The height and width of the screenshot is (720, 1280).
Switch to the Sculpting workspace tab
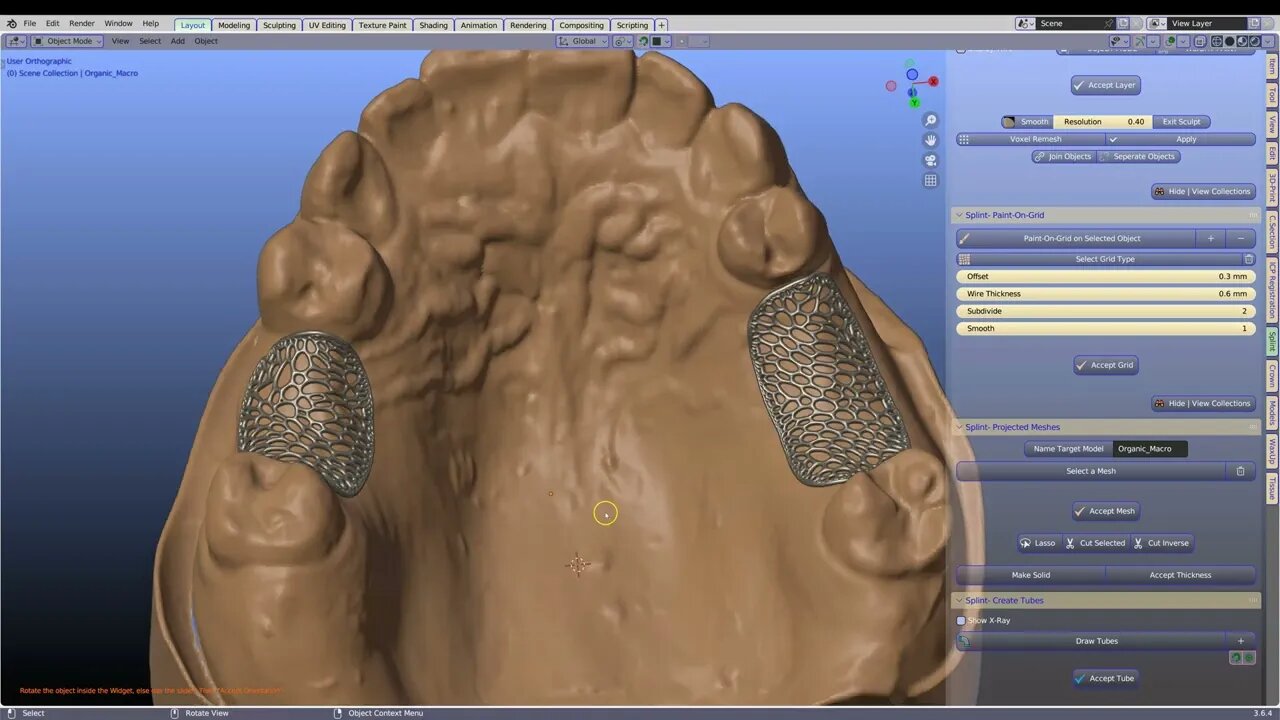(279, 25)
